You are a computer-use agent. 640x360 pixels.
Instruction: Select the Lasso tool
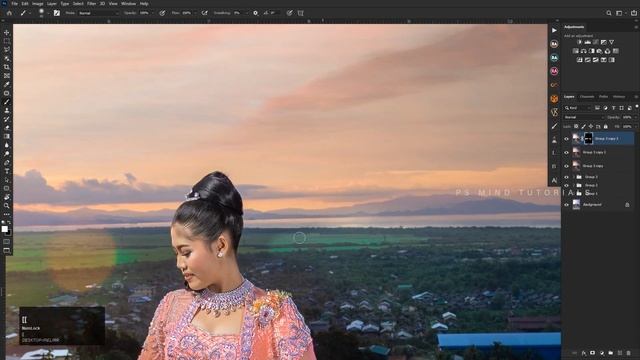tap(7, 49)
